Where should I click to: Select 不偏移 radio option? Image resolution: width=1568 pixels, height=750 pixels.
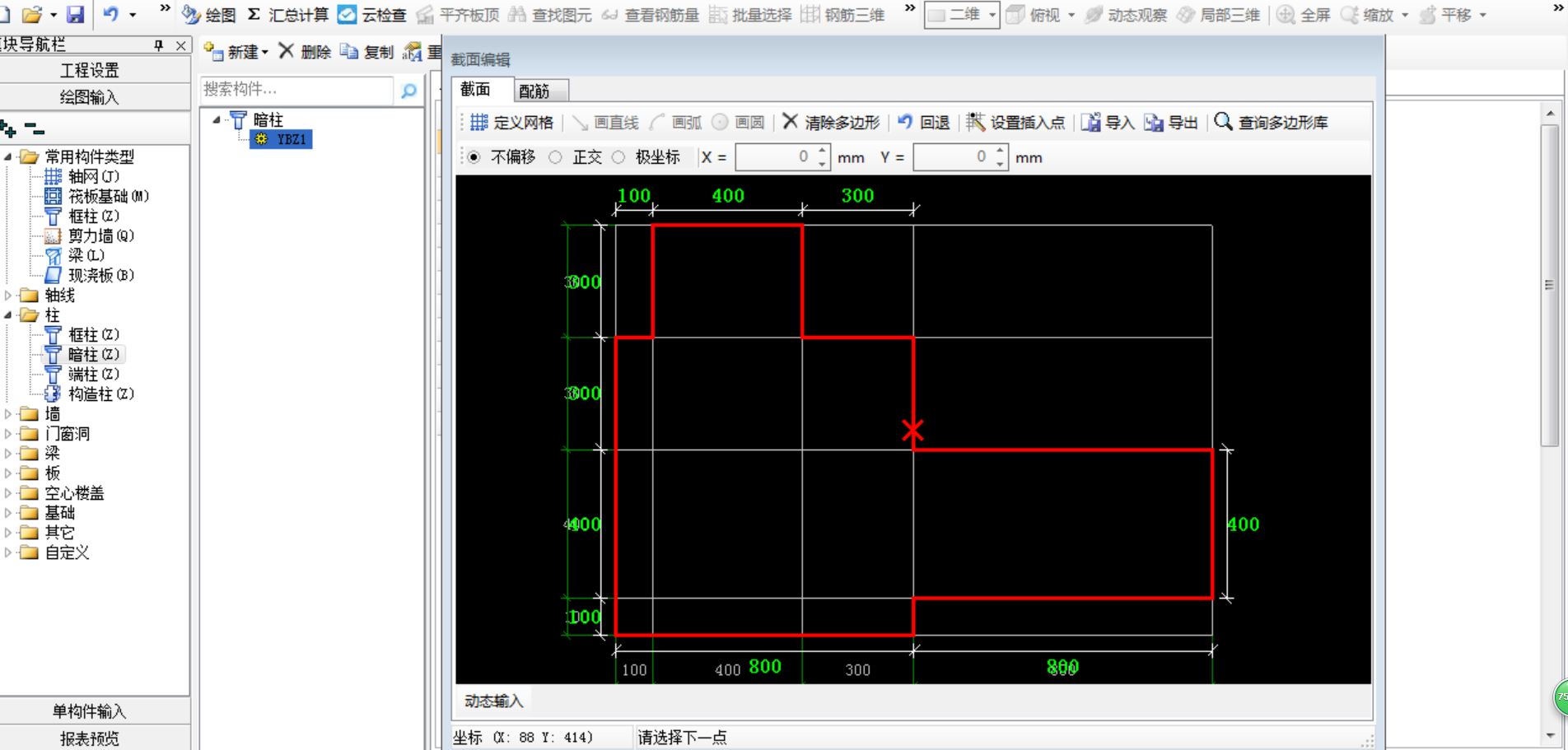point(474,157)
